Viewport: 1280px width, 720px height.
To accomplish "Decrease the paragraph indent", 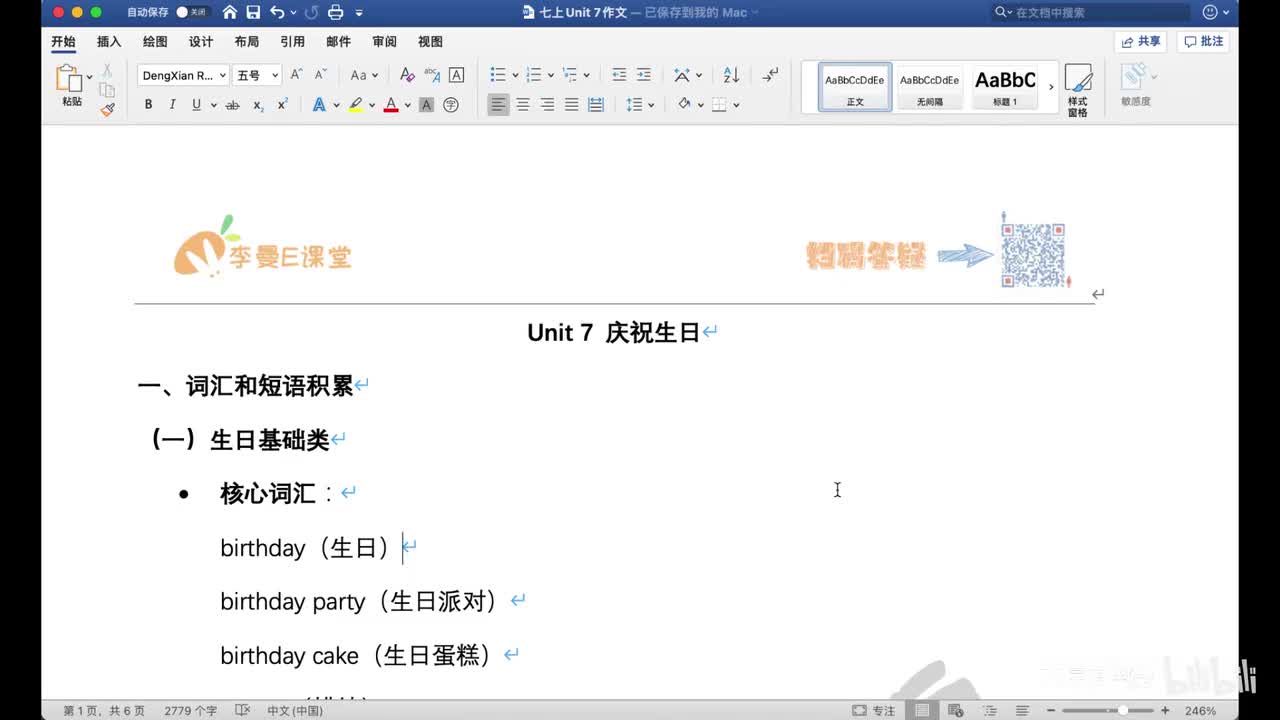I will point(619,75).
